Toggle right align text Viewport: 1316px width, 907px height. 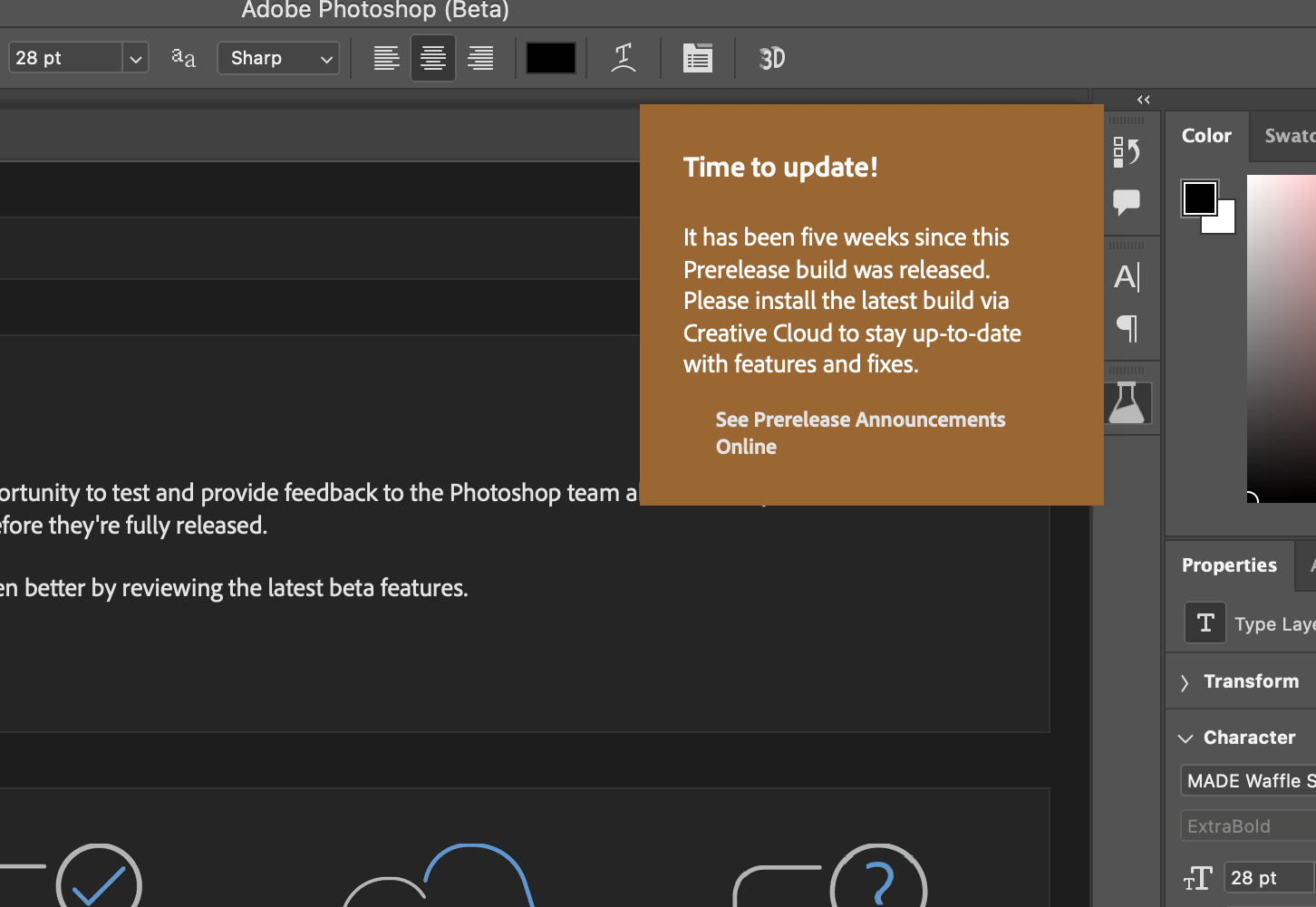point(480,59)
